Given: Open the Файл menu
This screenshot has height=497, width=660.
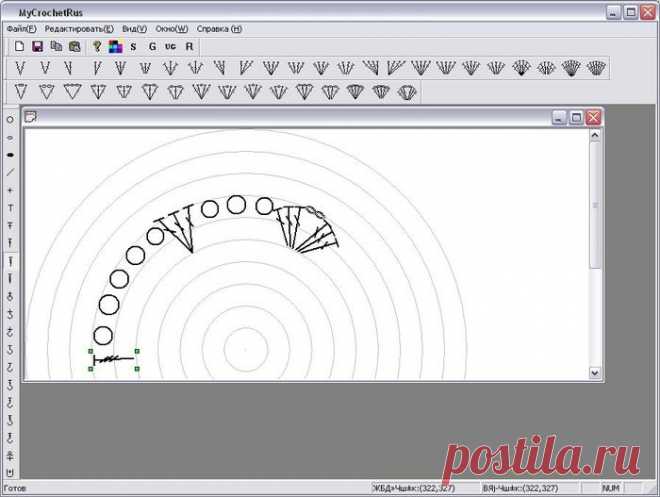Looking at the screenshot, I should (22, 29).
